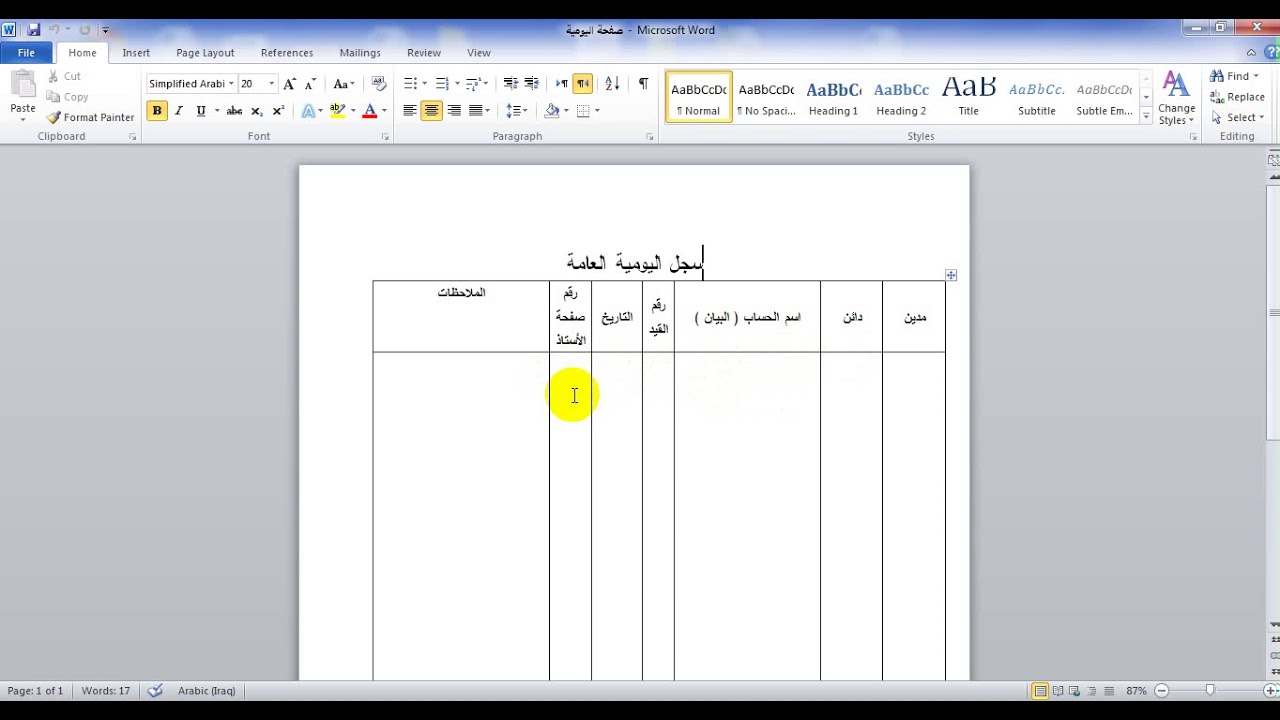Toggle Bold formatting
This screenshot has width=1280, height=720.
pos(157,111)
